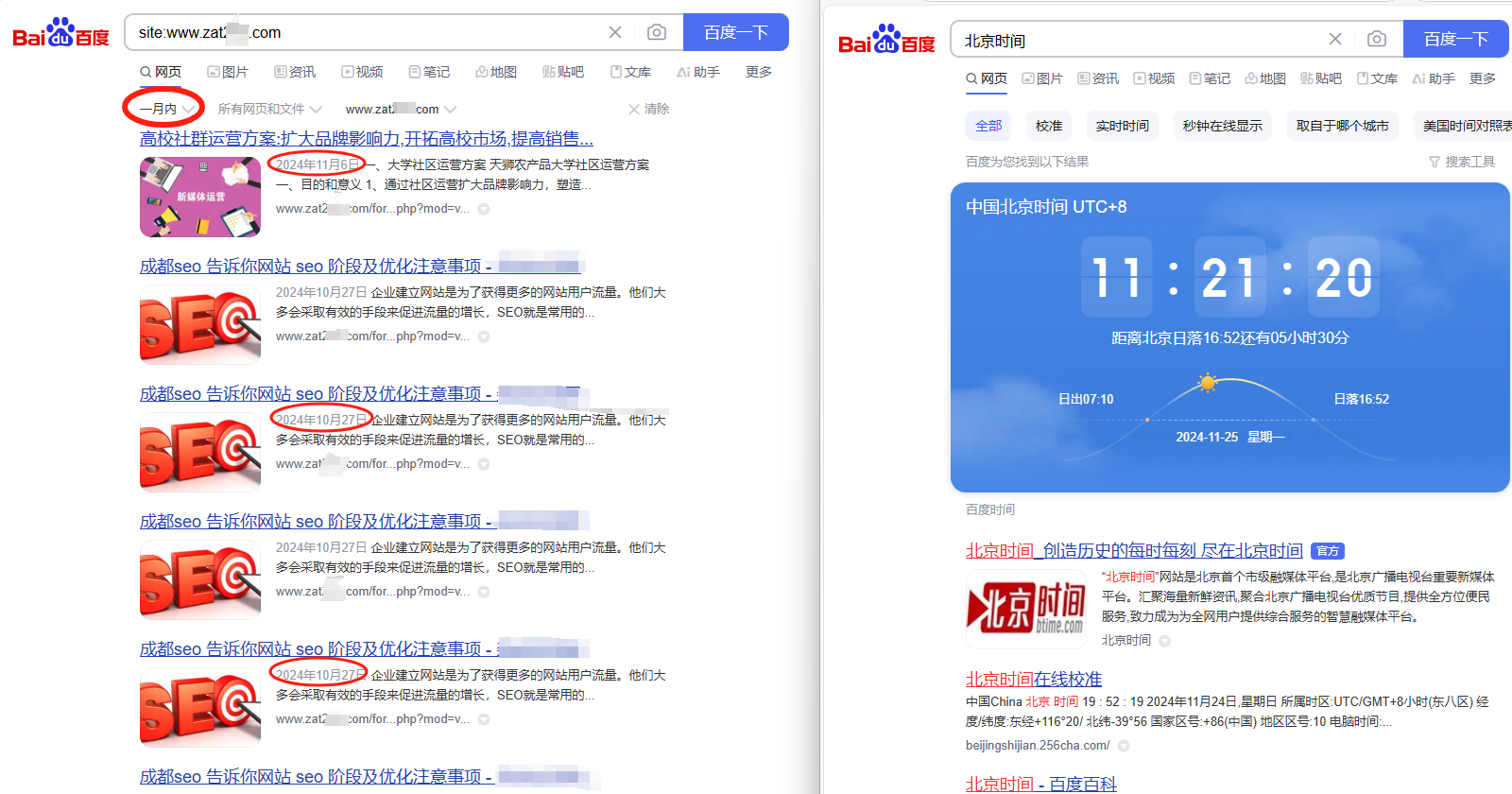Expand the 一月内 time filter dropdown
Screen dimensions: 1512x794
(x=167, y=109)
